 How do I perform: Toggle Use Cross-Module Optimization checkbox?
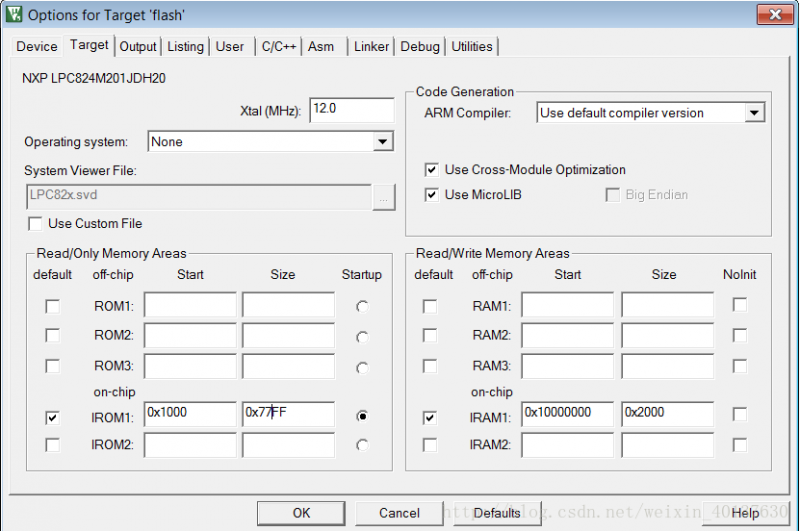(432, 170)
